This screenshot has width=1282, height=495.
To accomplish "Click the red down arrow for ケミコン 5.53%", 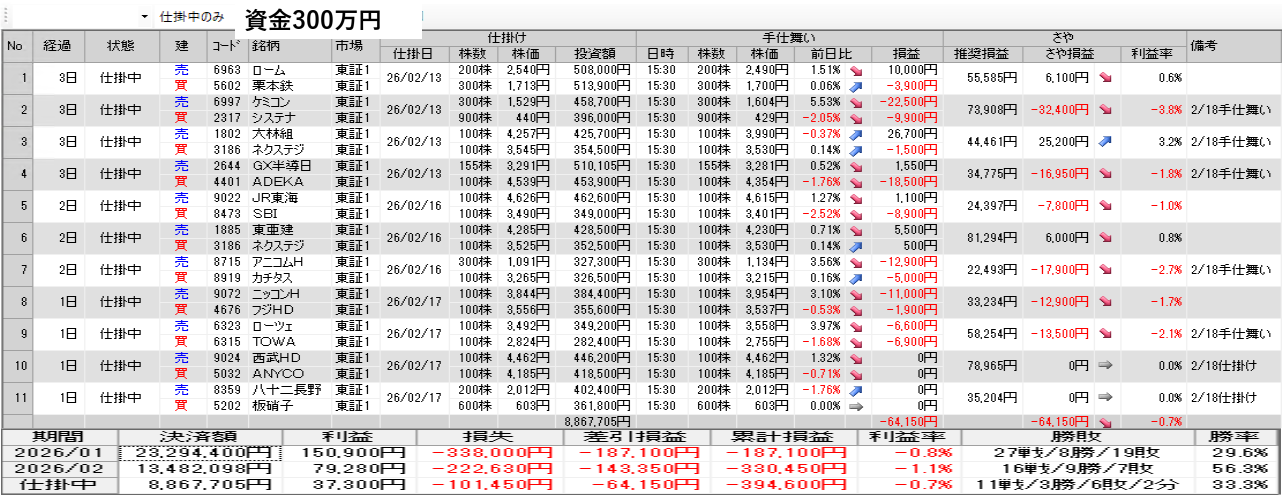I will [x=856, y=102].
